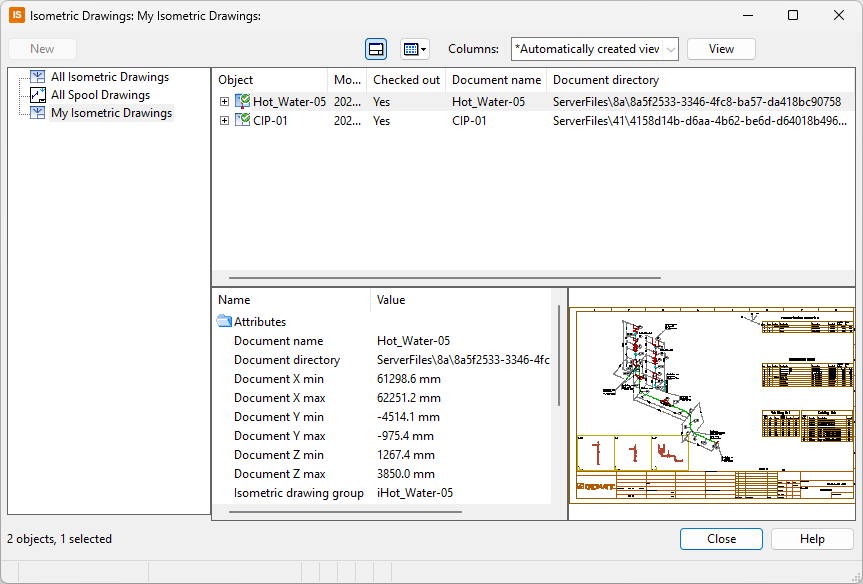This screenshot has height=584, width=863.
Task: Click the All Isometric Drawings tree icon
Action: 38,77
